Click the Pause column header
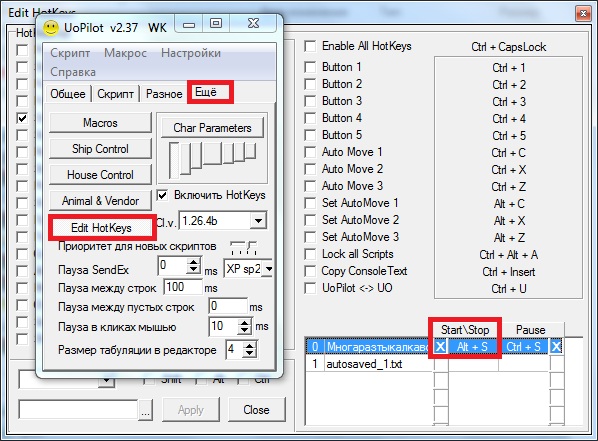 click(x=530, y=330)
